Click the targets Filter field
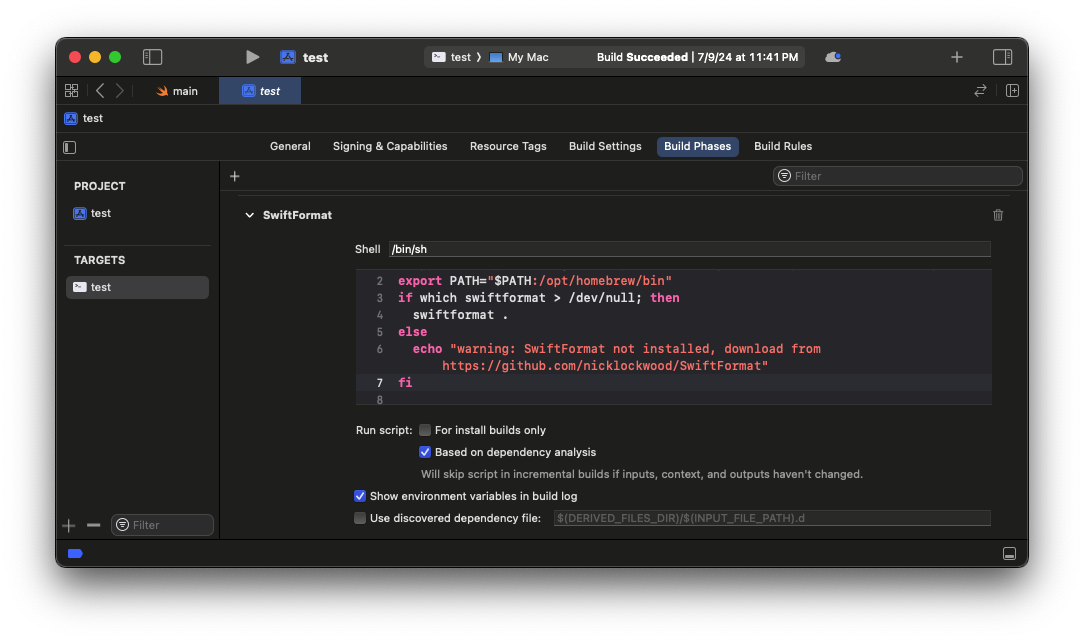Viewport: 1084px width, 641px height. coord(162,525)
